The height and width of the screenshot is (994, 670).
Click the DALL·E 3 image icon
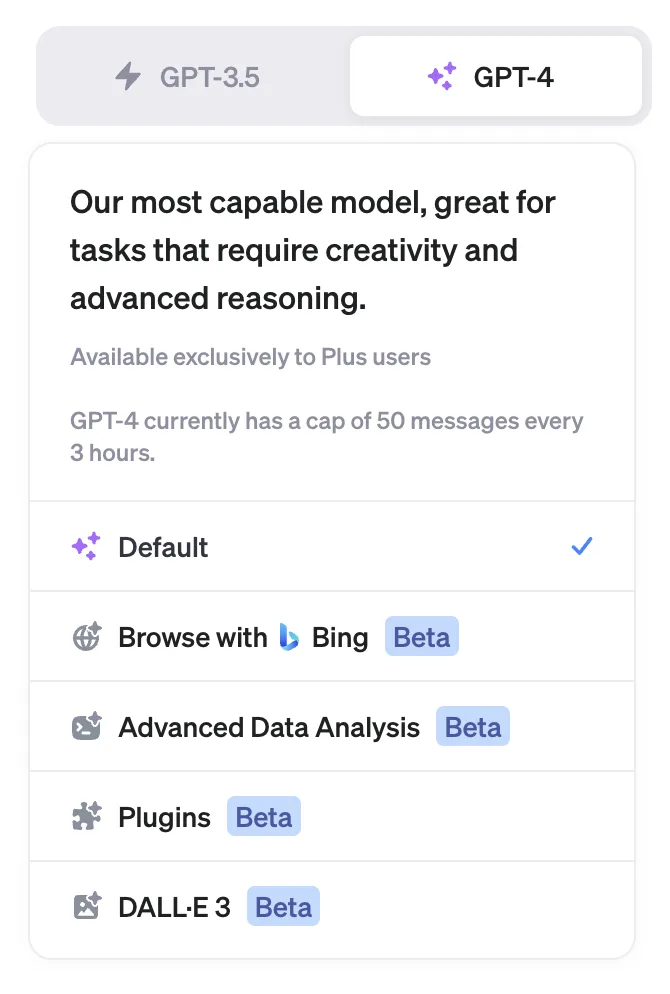pos(87,907)
